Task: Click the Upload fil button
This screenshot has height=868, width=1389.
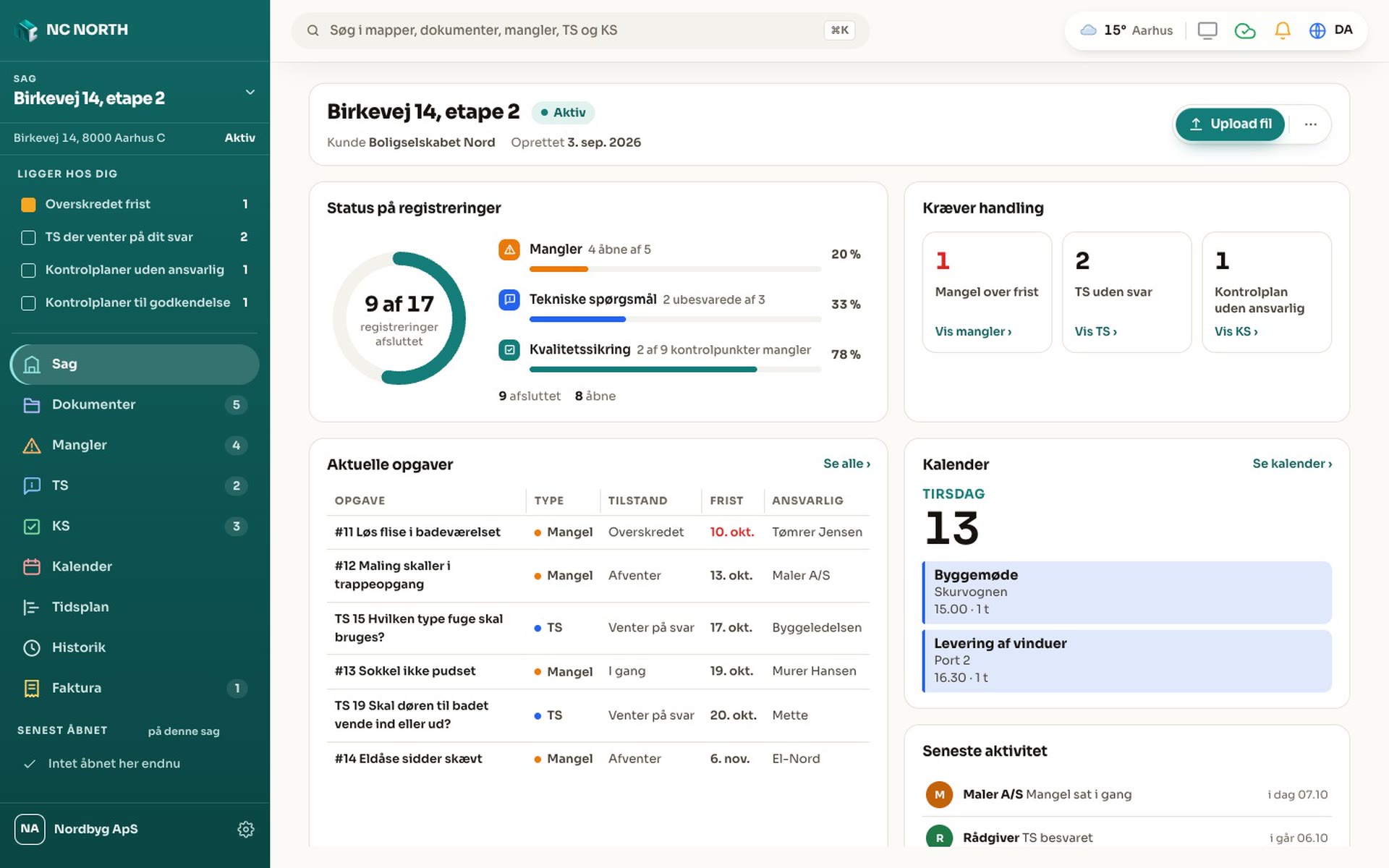Action: (x=1229, y=124)
